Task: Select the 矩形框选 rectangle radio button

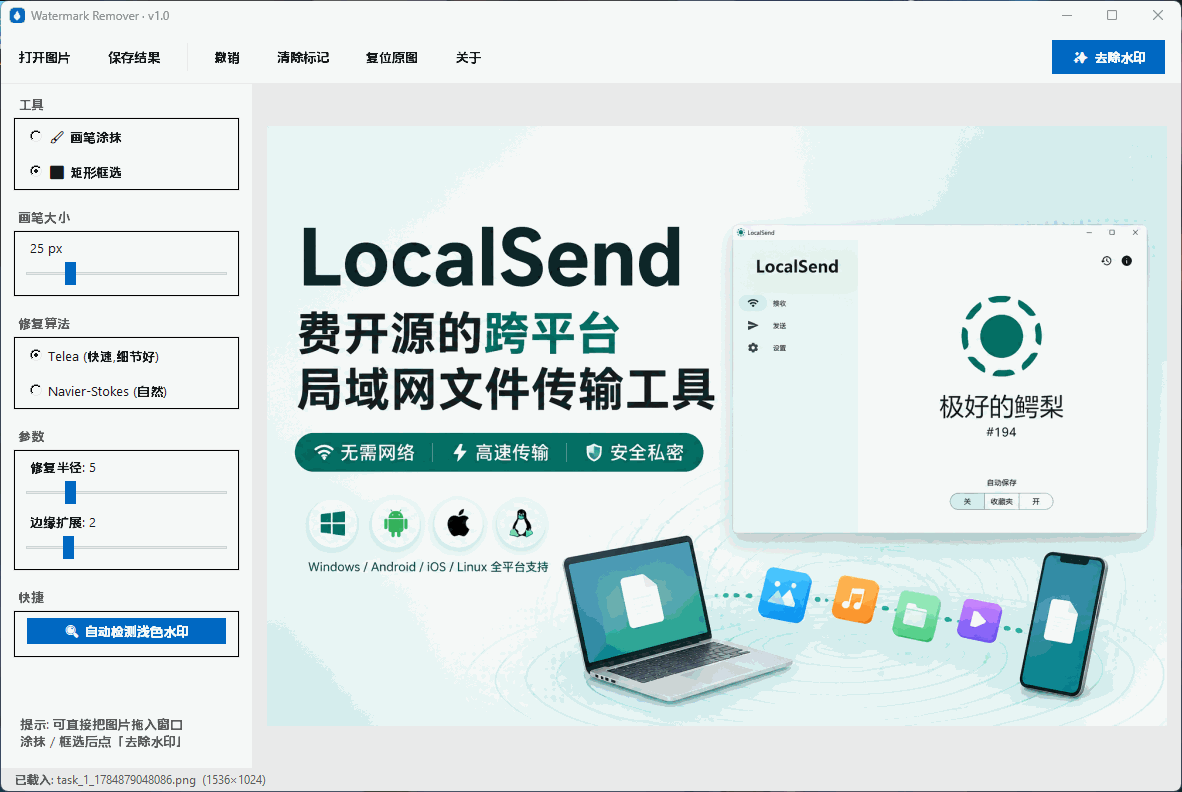Action: pos(35,171)
